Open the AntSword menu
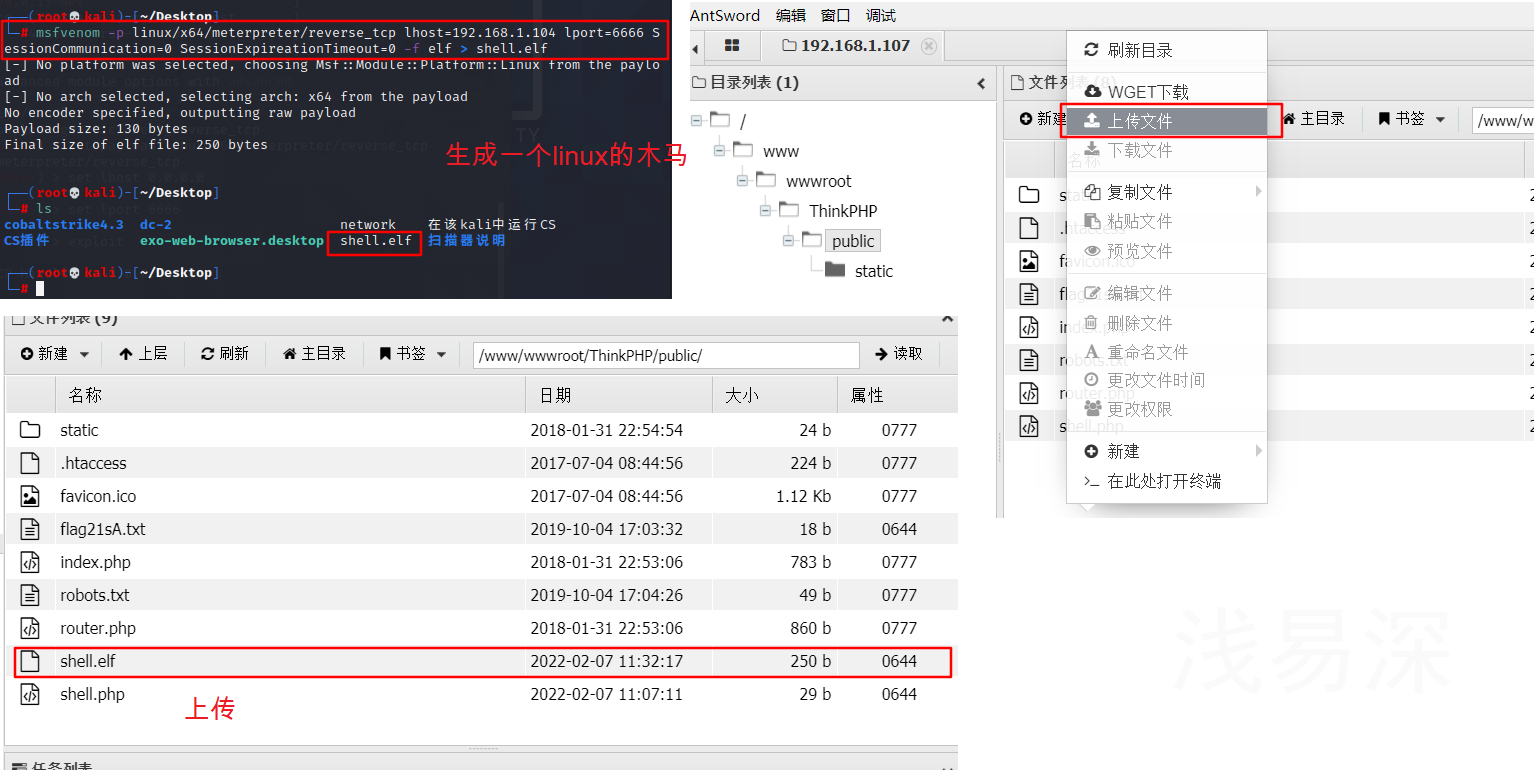The image size is (1540, 782). pos(725,15)
